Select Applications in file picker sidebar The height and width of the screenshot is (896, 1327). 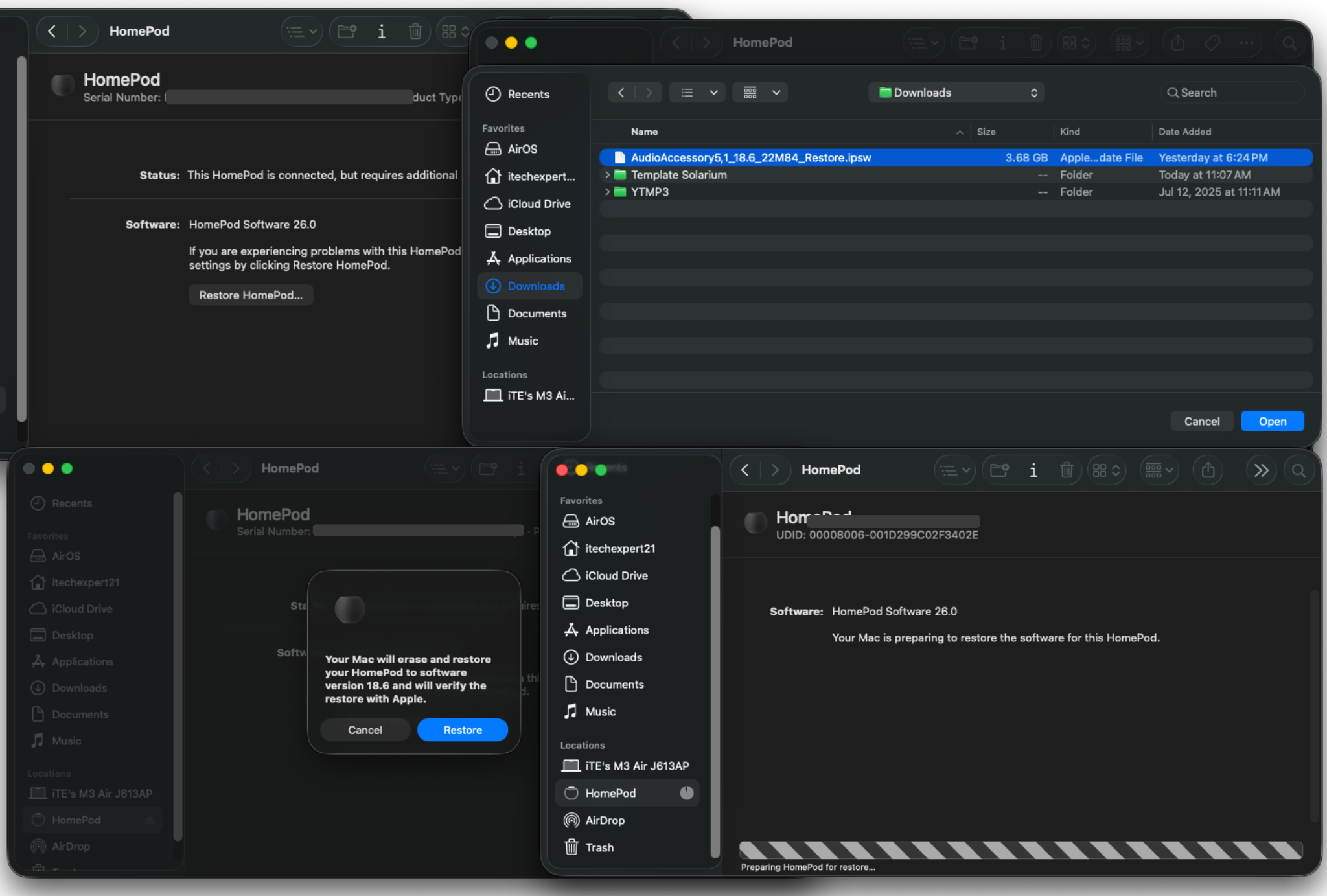point(529,258)
